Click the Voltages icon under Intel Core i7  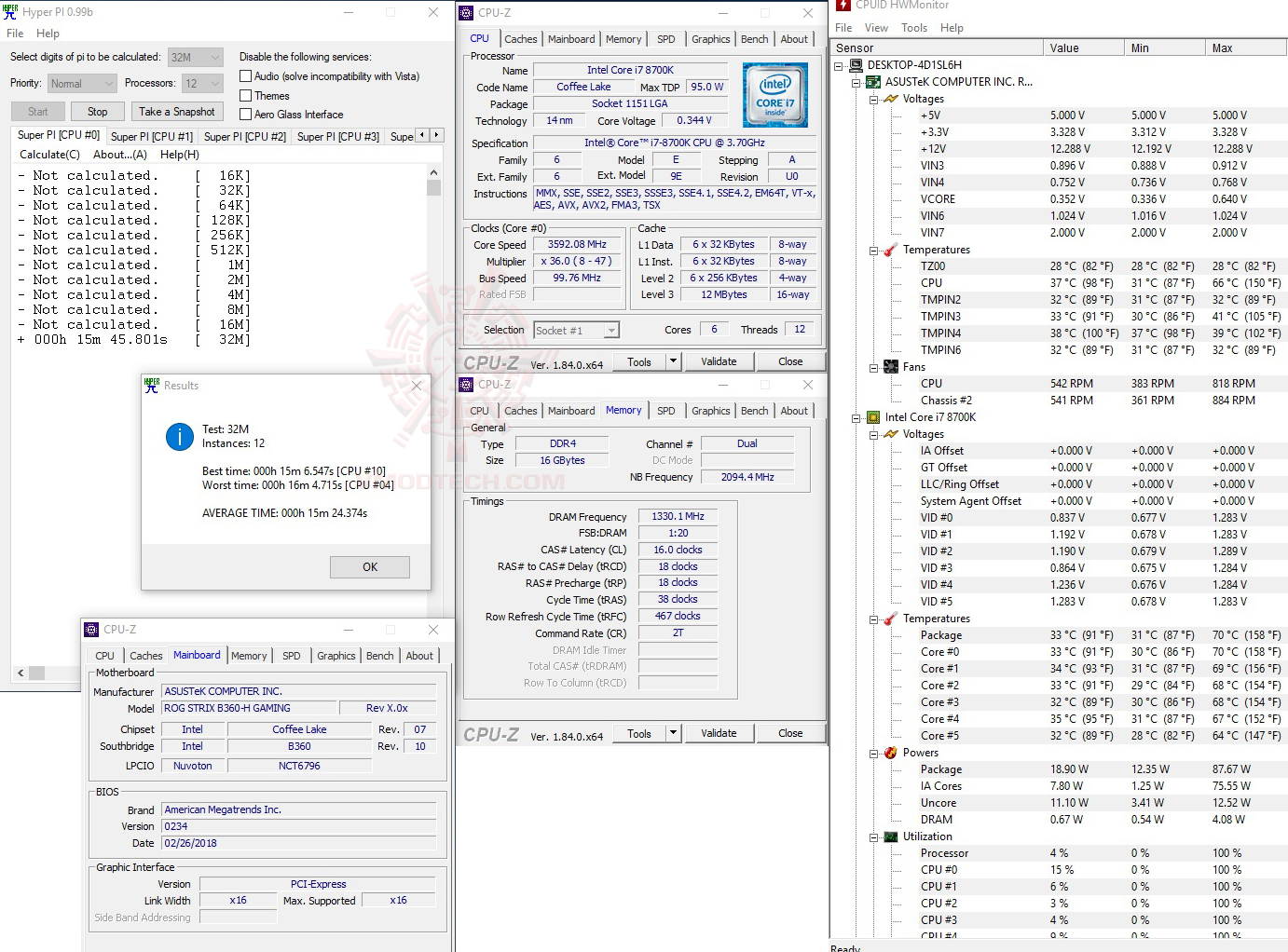tap(891, 434)
